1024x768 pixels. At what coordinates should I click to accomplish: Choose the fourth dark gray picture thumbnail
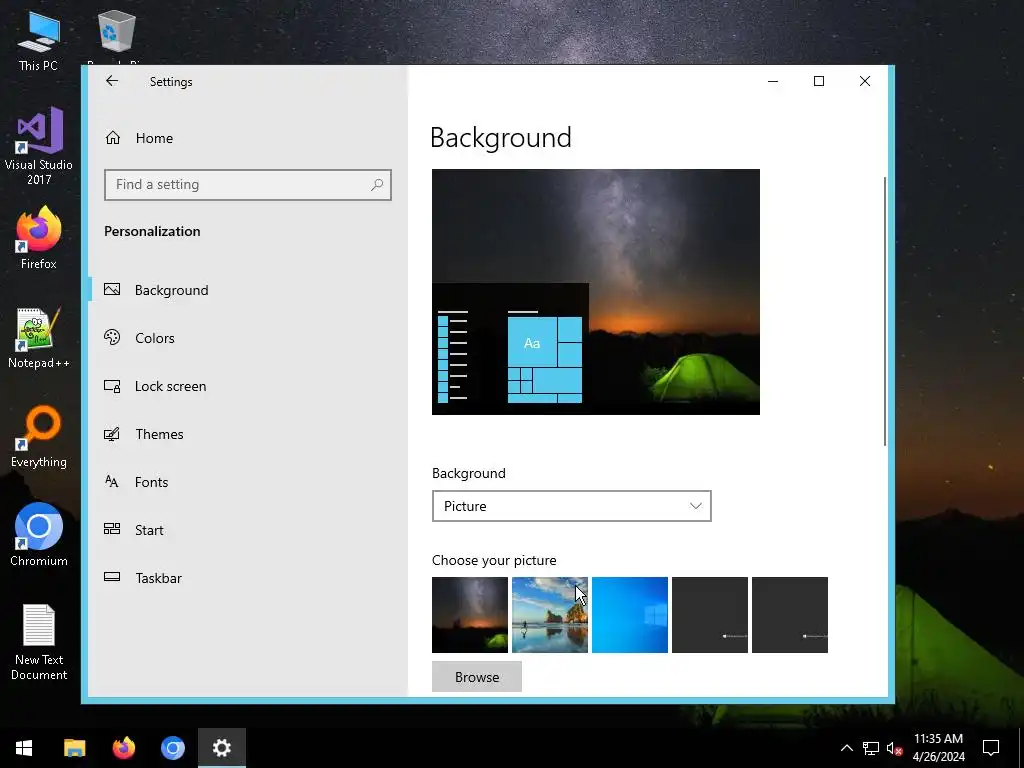[710, 615]
